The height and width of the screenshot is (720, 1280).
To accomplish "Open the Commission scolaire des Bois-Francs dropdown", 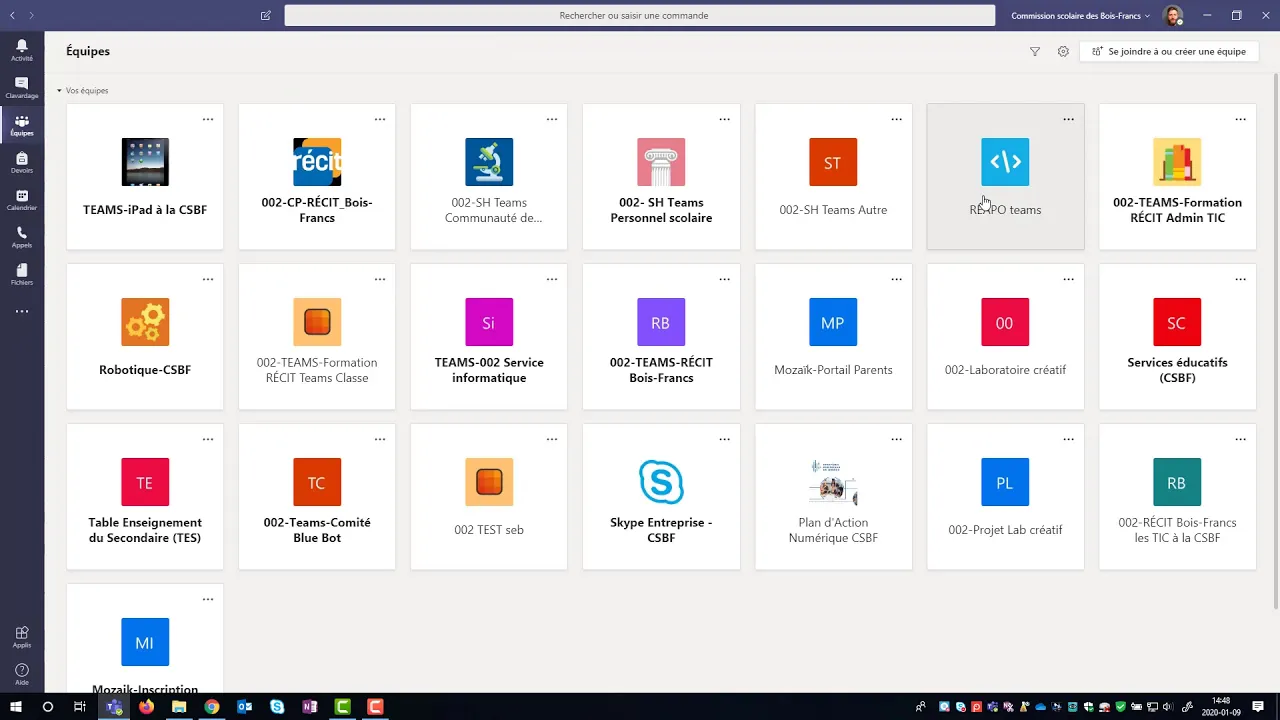I will pos(1080,15).
